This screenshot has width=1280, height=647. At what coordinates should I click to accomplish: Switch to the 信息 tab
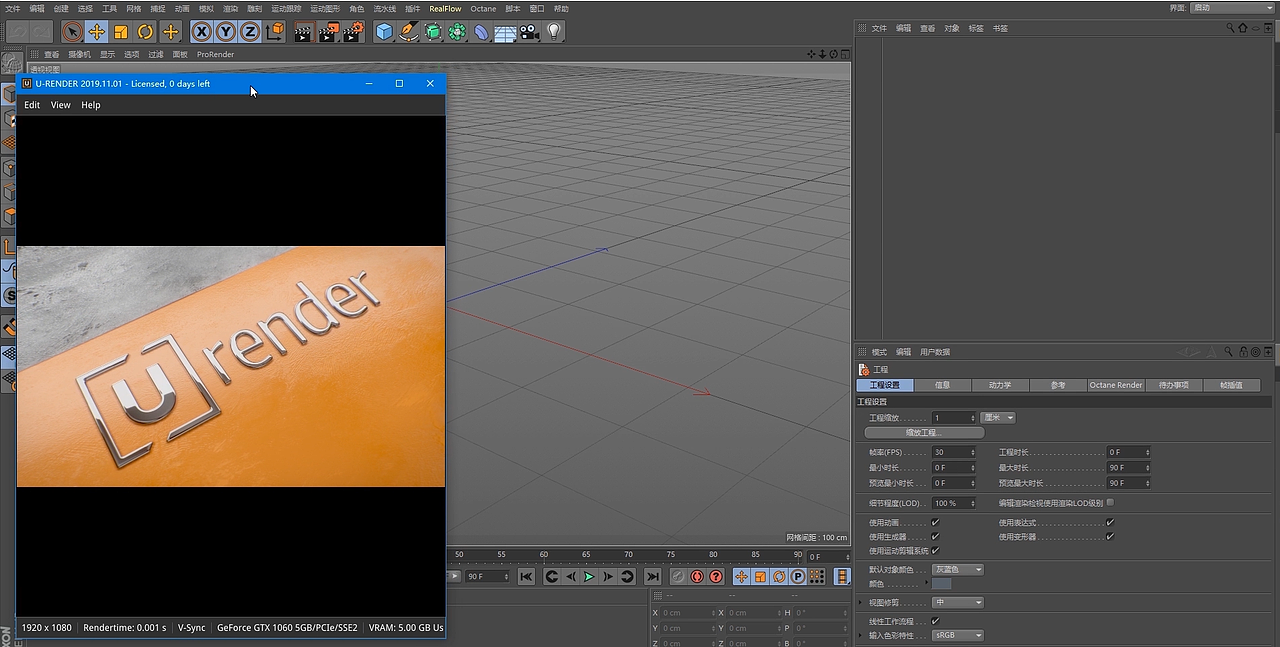point(942,385)
